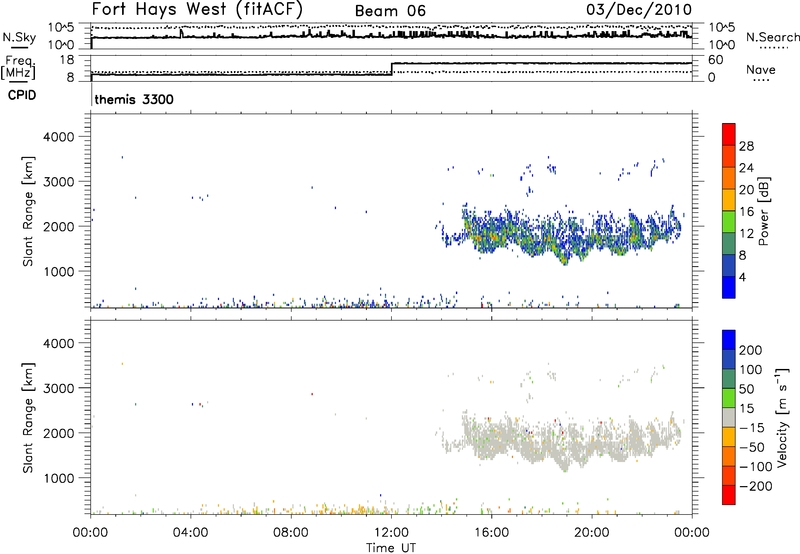Screen dimensions: 800x554
Task: Click the 'Time UT' axis label
Action: click(x=391, y=548)
